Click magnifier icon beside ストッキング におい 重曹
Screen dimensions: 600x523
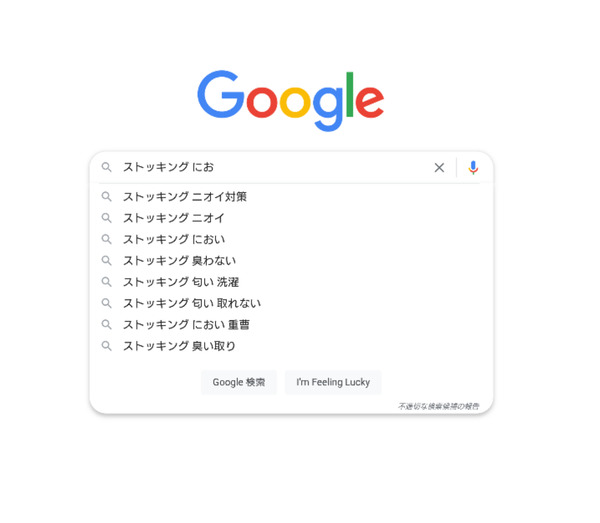[x=106, y=324]
